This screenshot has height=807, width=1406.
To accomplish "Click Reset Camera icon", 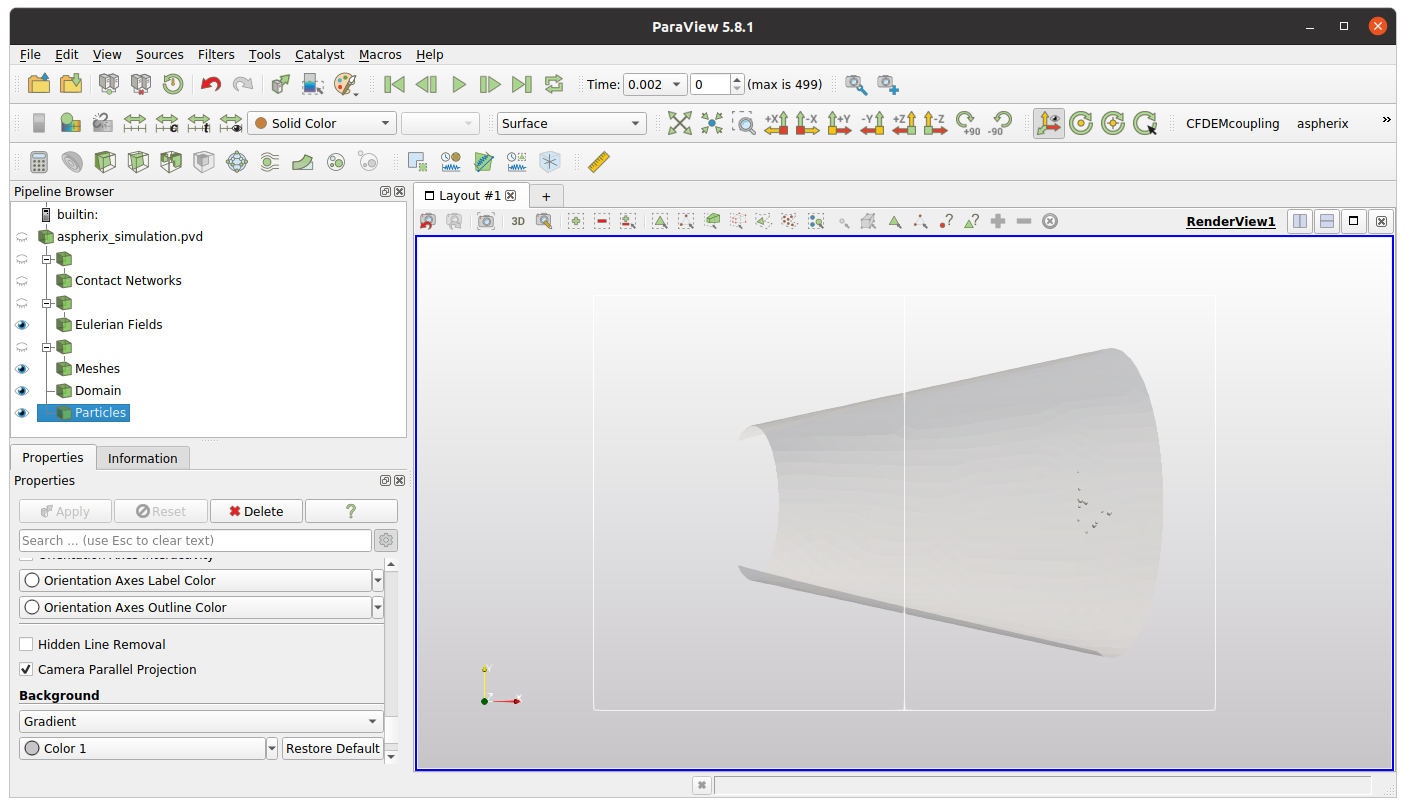I will pos(680,123).
